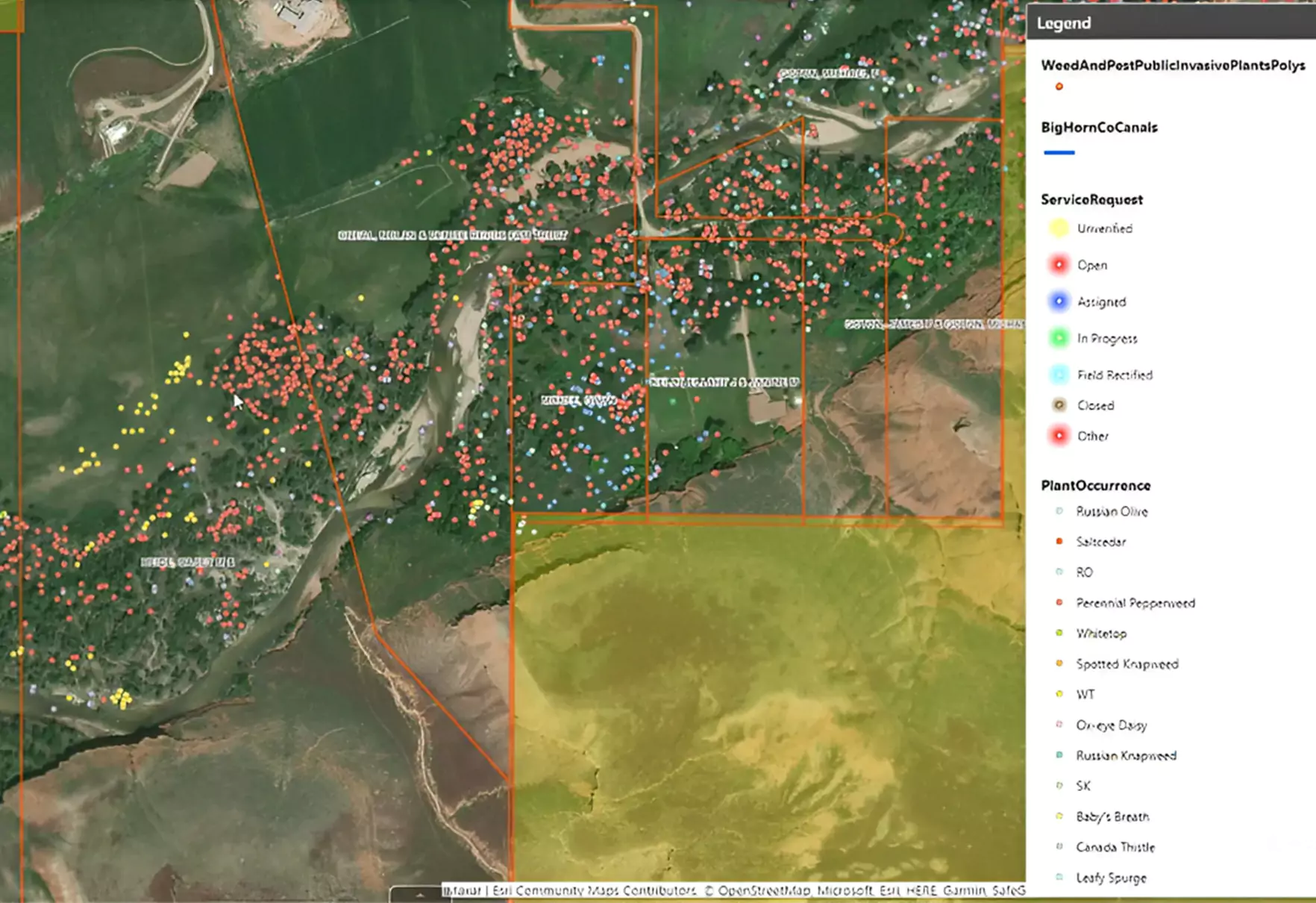1316x903 pixels.
Task: Click the Garmin attribution text
Action: click(965, 890)
